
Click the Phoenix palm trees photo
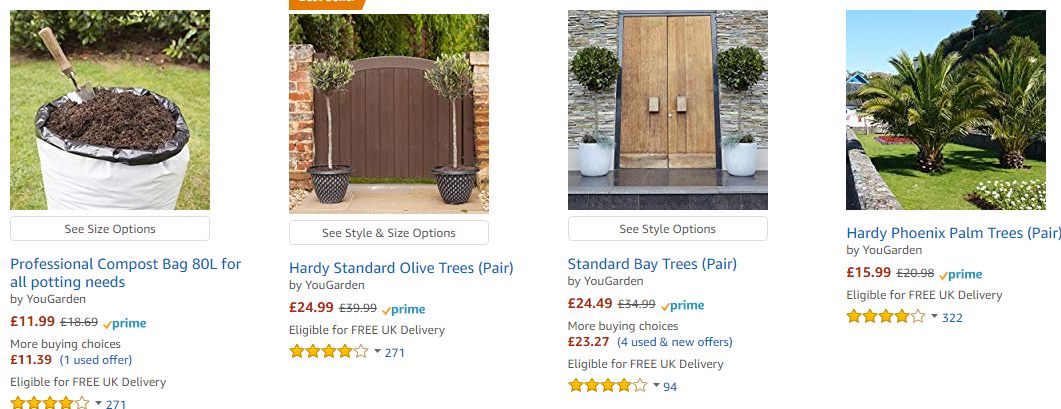pyautogui.click(x=946, y=110)
